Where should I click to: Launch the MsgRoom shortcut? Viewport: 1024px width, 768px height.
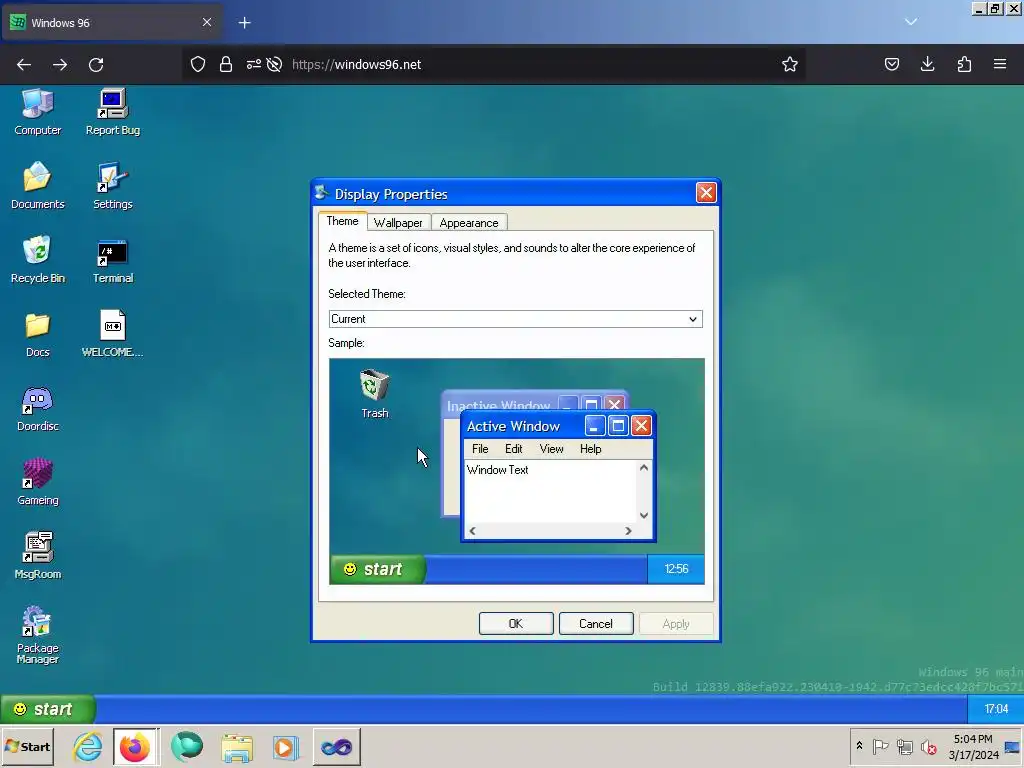pos(37,556)
